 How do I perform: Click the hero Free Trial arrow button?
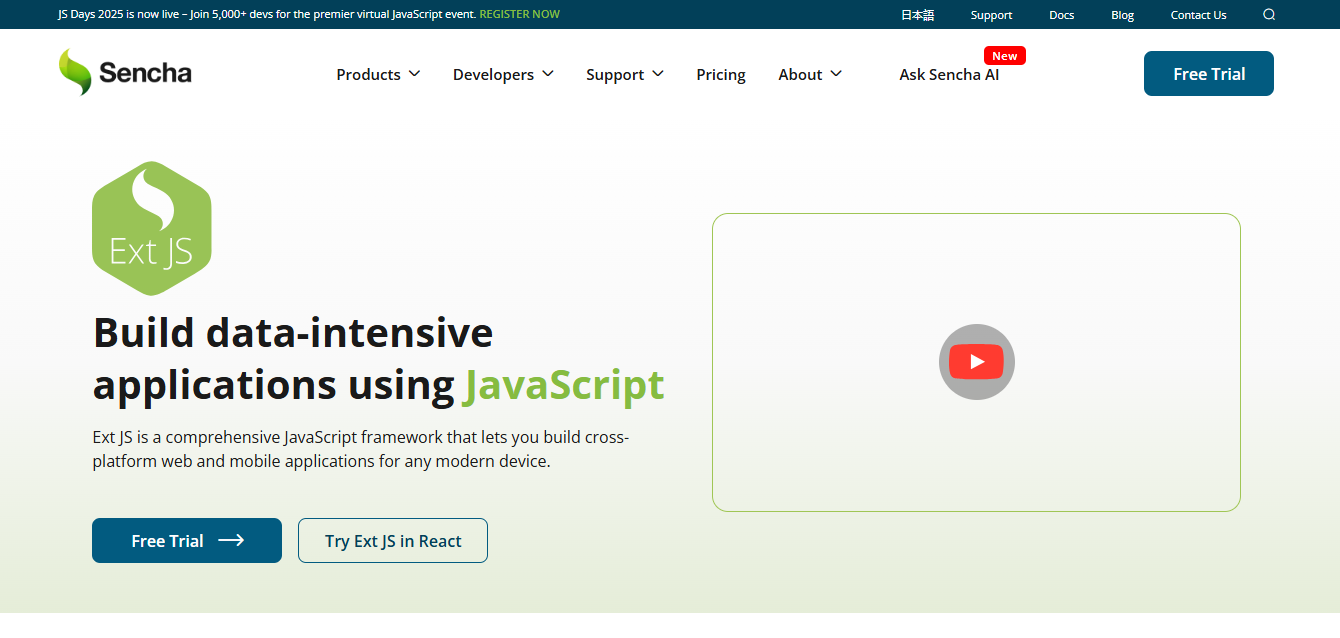tap(187, 541)
